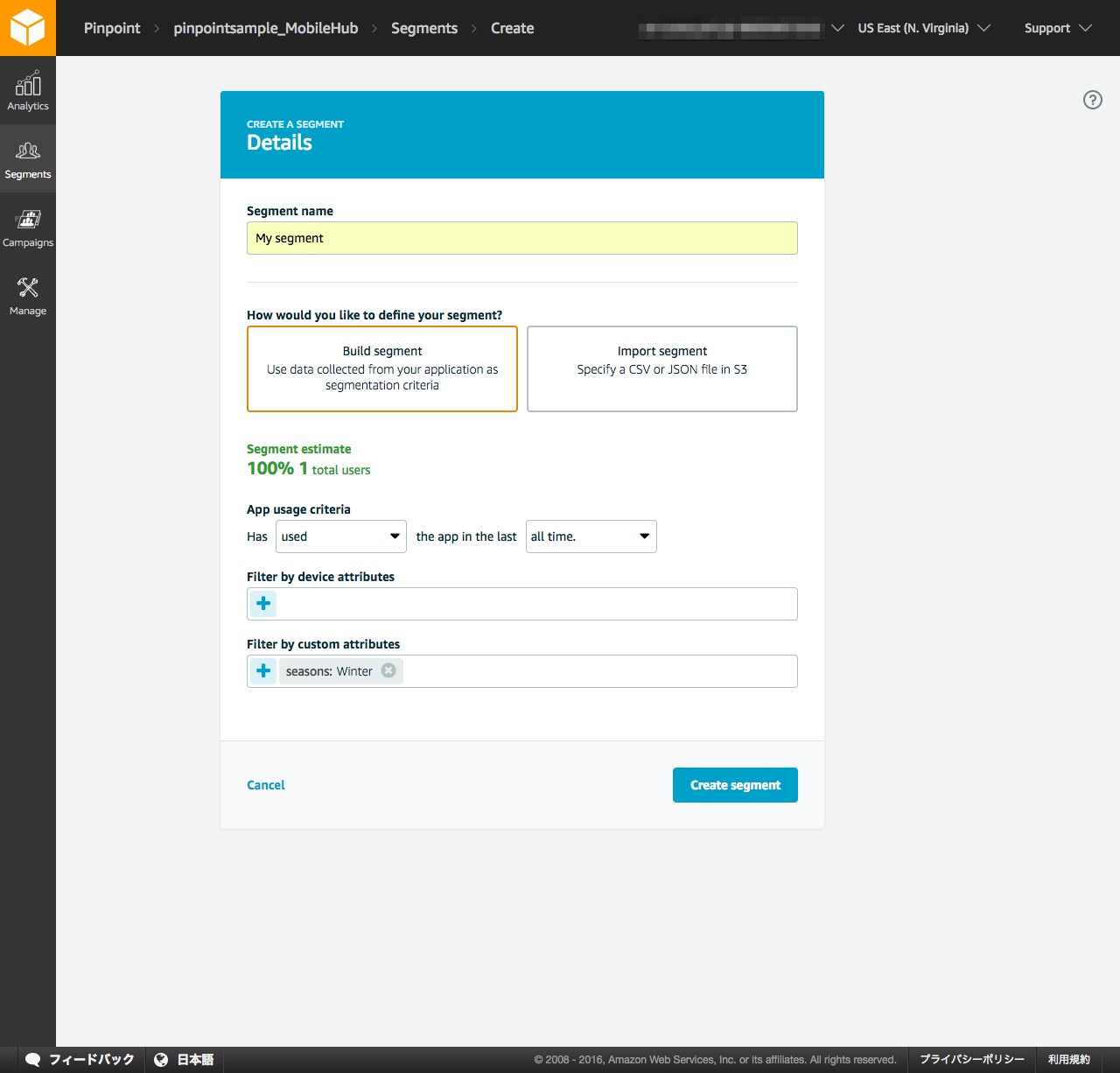Add a device attribute filter with plus
Viewport: 1120px width, 1073px height.
click(263, 604)
